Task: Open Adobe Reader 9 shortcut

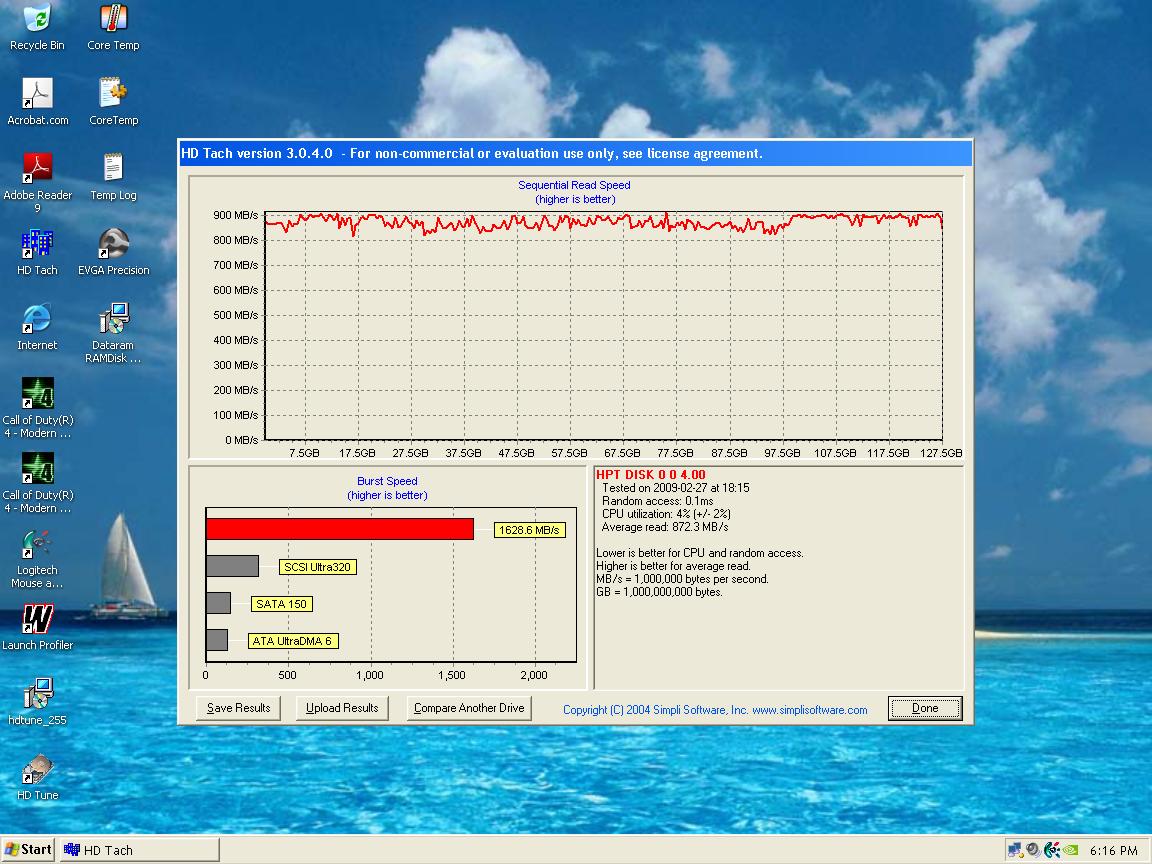Action: (37, 182)
